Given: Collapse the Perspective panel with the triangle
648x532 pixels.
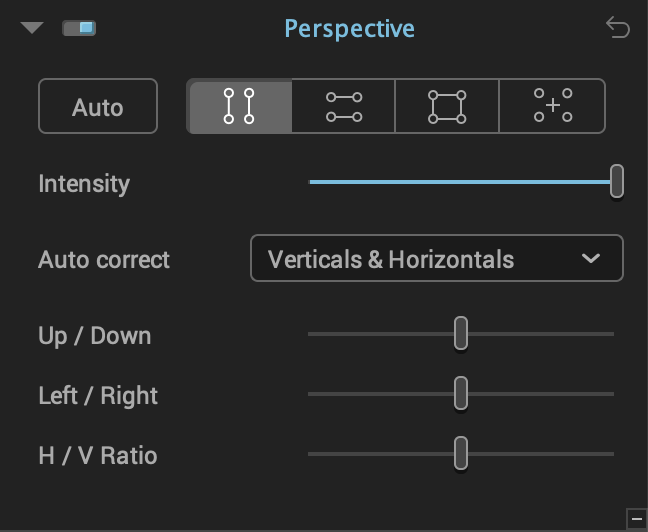Looking at the screenshot, I should tap(32, 28).
